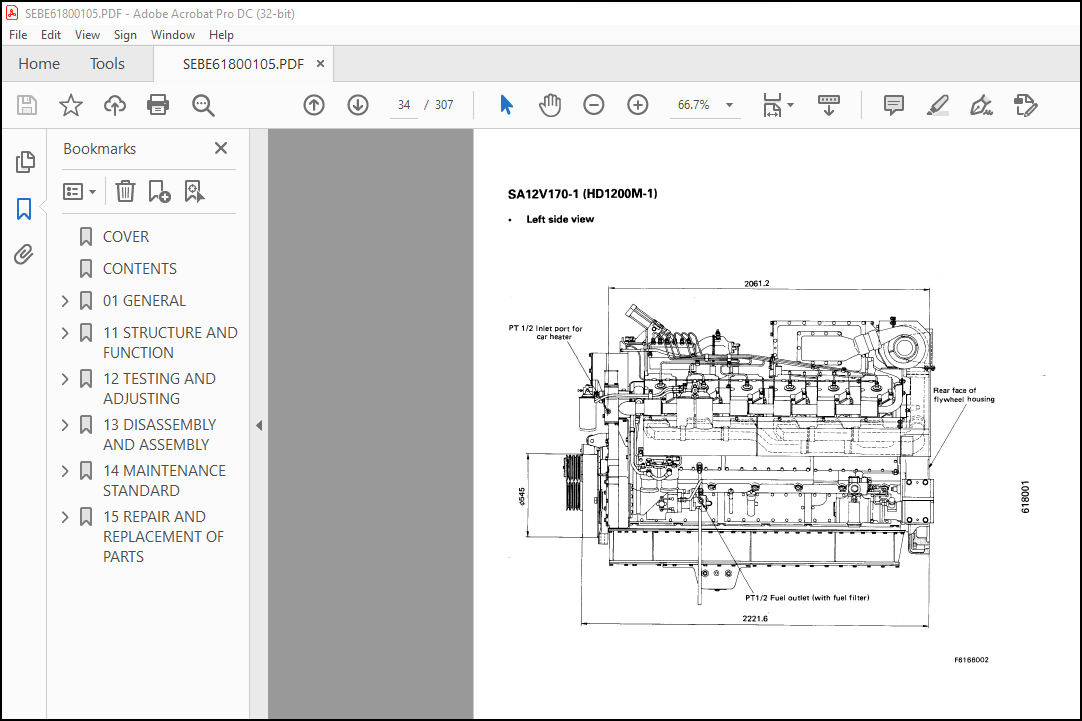Click the SA12V170-1 (HD1200M-1) heading text
The image size is (1082, 721).
(x=582, y=194)
